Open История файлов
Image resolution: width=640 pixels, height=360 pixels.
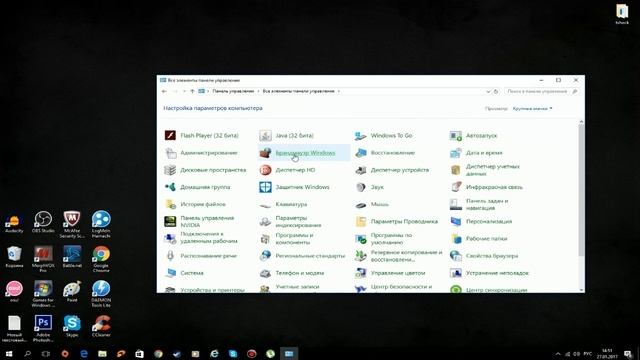pyautogui.click(x=195, y=204)
